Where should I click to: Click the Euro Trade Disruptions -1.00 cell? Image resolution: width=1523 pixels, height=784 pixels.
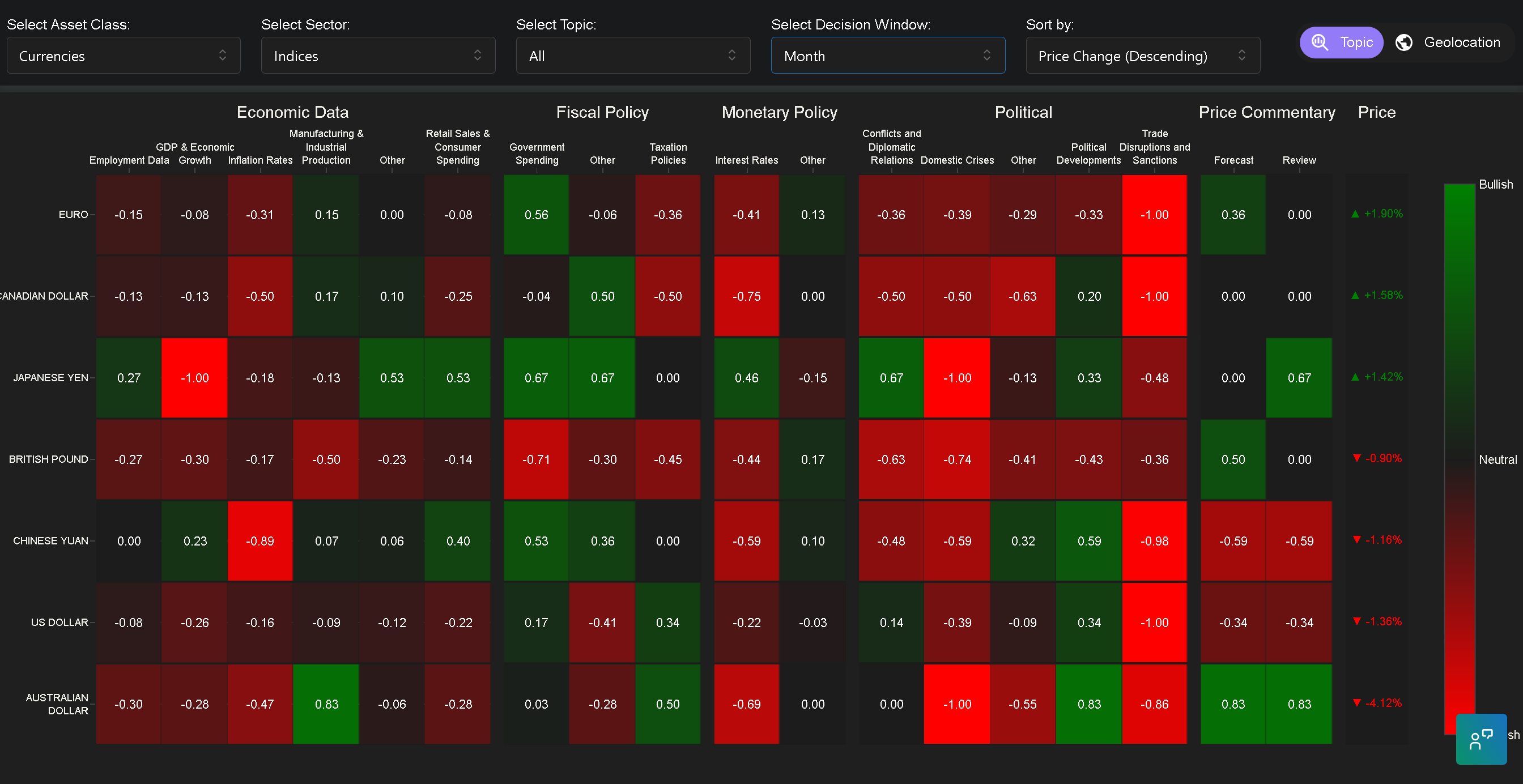pos(1154,215)
